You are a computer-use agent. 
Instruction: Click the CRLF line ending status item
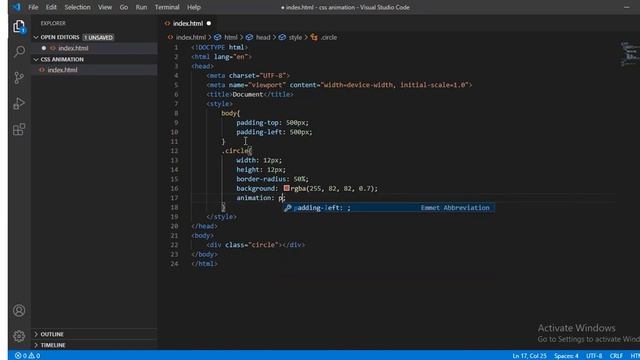[616, 356]
